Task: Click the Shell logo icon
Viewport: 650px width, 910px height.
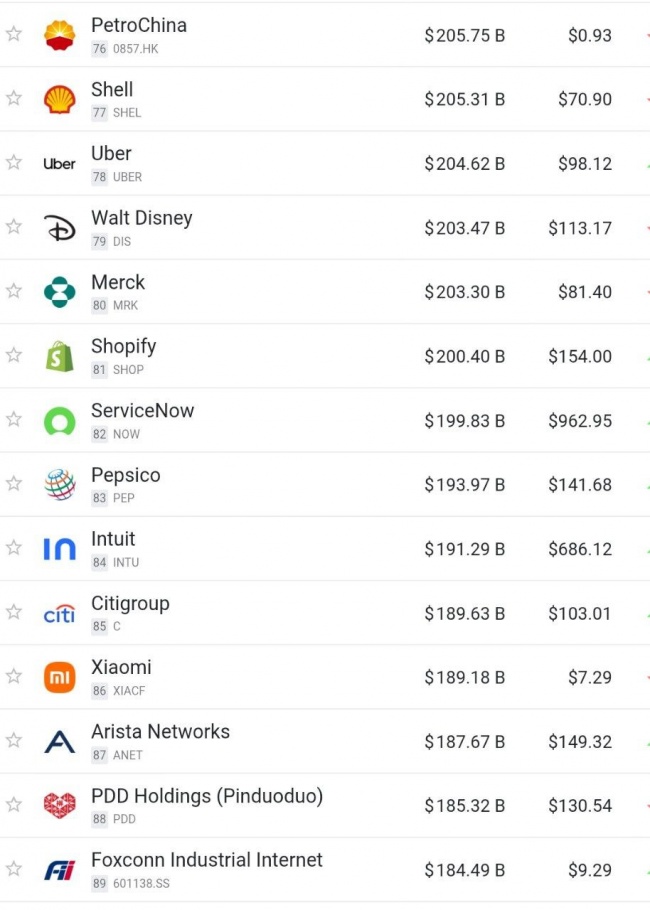Action: [x=59, y=99]
